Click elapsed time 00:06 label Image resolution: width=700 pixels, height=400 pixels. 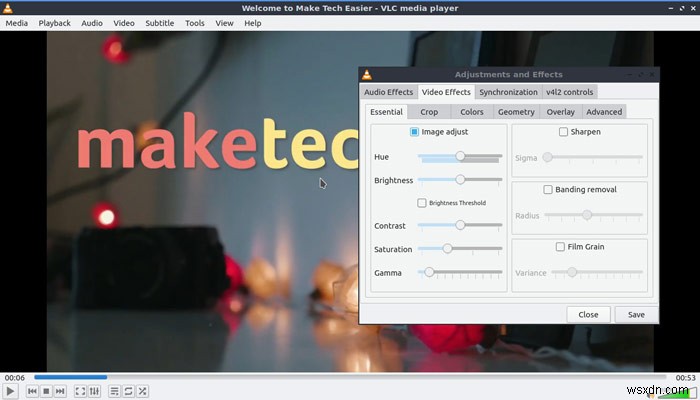click(15, 378)
